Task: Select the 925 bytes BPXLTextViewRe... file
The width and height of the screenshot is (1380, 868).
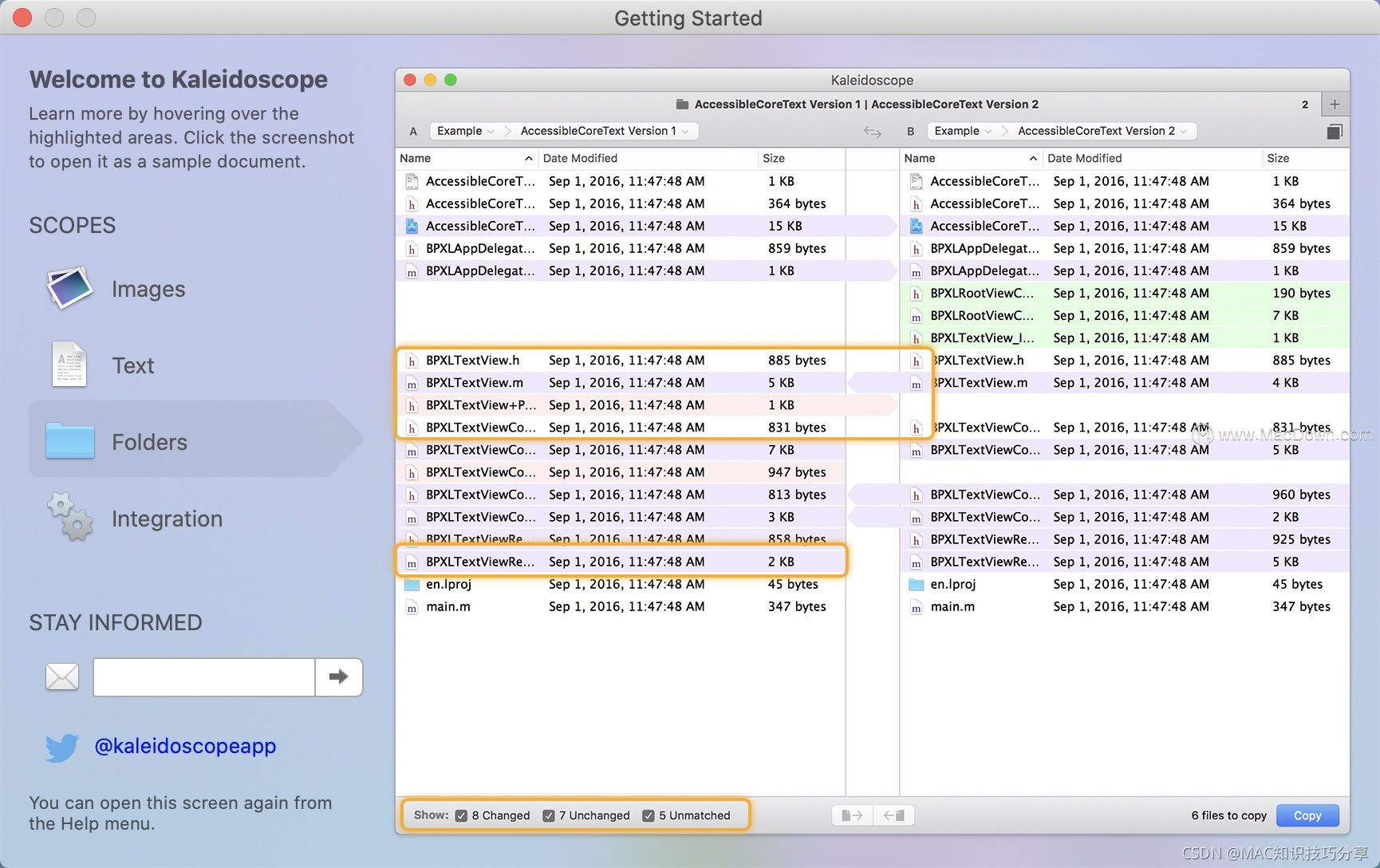Action: pos(1125,539)
